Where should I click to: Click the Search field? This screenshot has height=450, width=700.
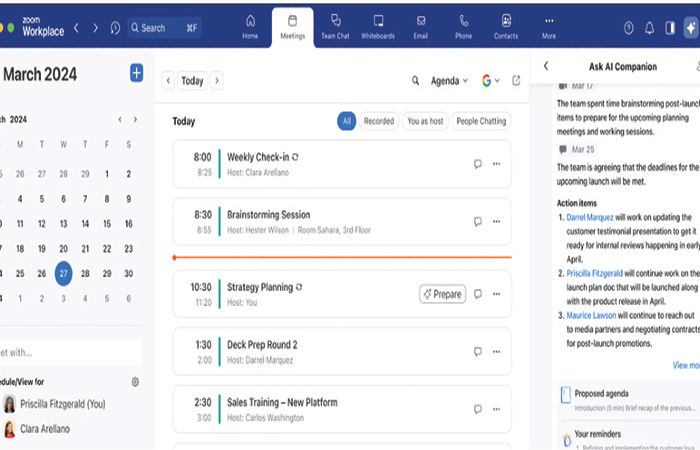pyautogui.click(x=165, y=28)
